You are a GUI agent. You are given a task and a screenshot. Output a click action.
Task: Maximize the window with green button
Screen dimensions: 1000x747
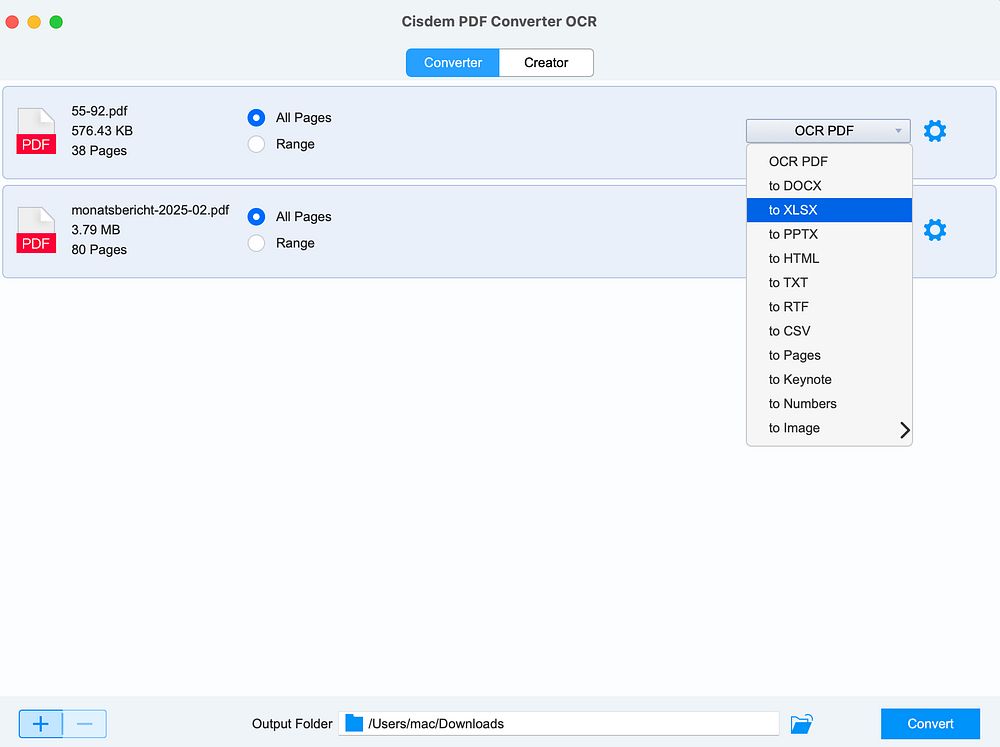[x=56, y=22]
